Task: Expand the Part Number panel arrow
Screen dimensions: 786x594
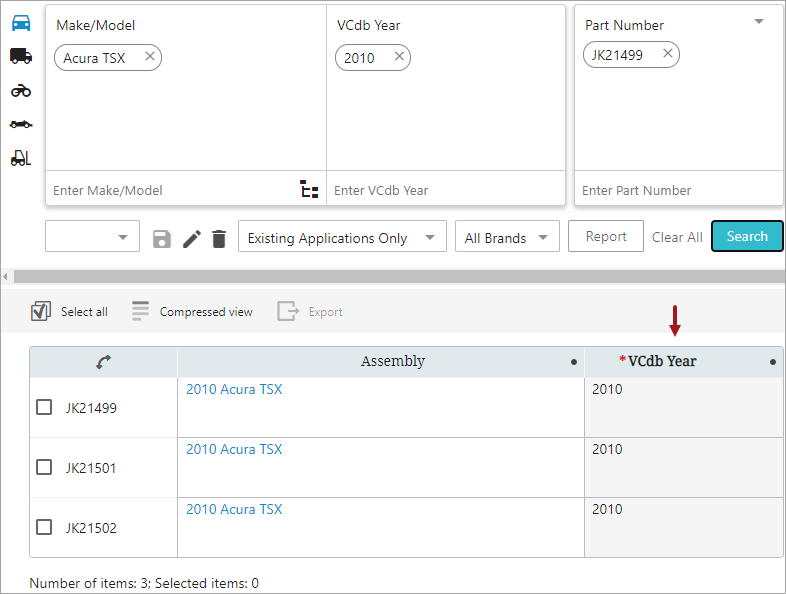Action: pos(759,21)
